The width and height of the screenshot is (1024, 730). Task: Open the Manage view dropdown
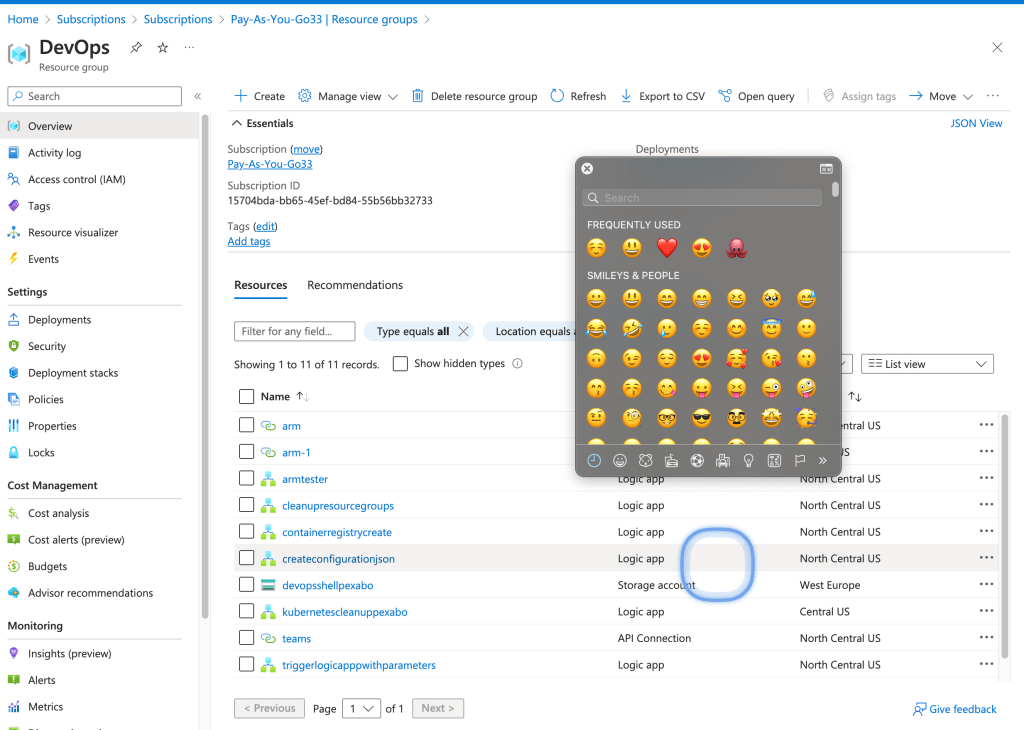(x=348, y=96)
